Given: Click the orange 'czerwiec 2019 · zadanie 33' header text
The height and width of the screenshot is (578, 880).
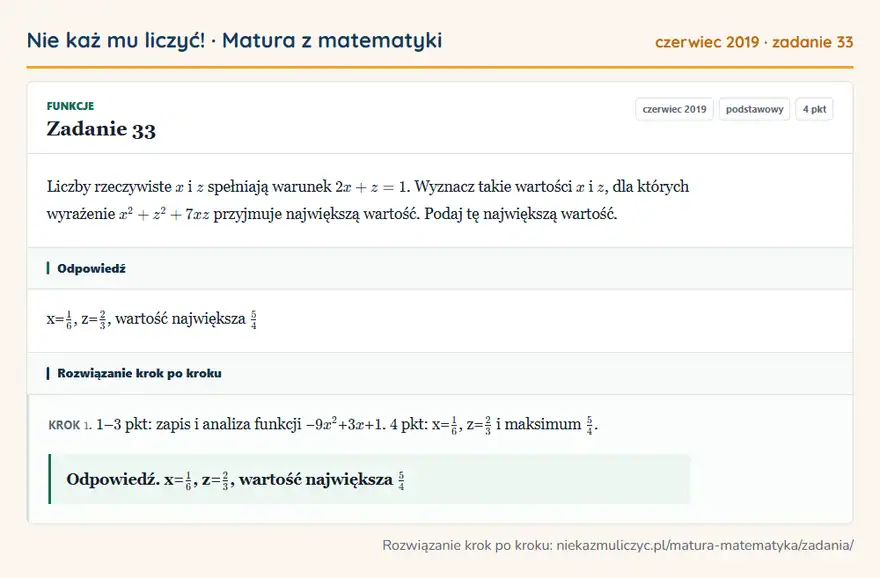Looking at the screenshot, I should click(x=754, y=42).
